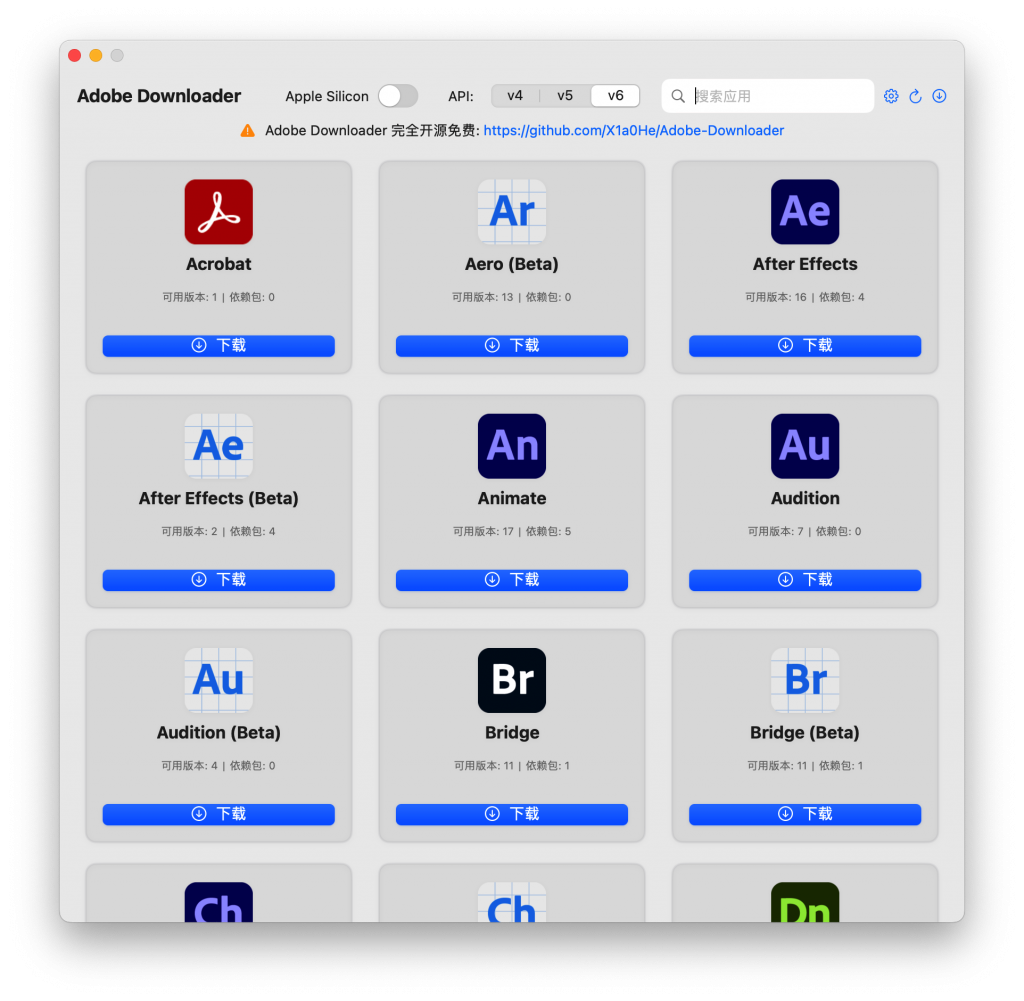Select API version v6
Screen dimensions: 1024x1001
coord(615,96)
